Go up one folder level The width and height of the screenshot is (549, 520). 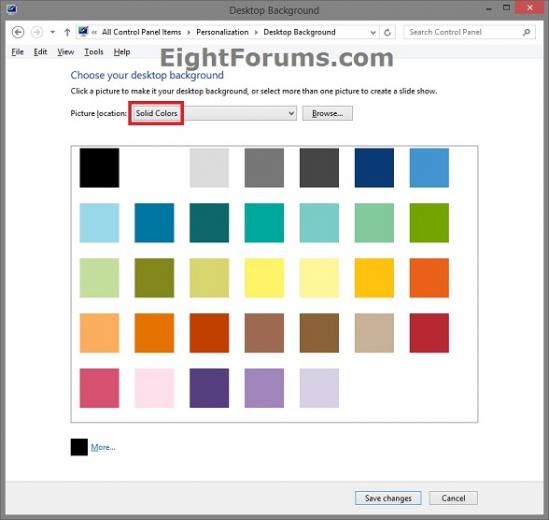tap(67, 32)
